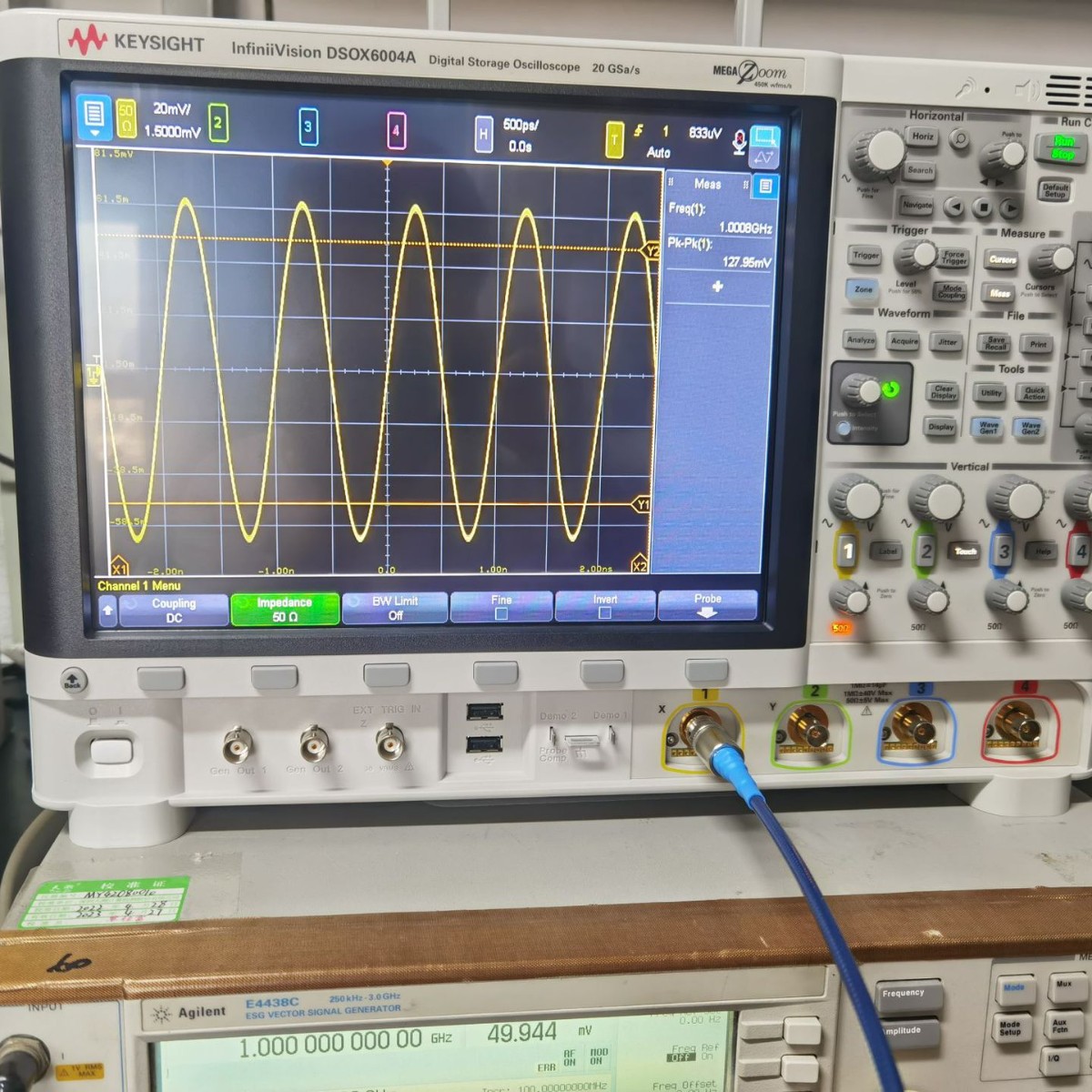1092x1092 pixels.
Task: Toggle the Wave Gen2 button
Action: pyautogui.click(x=1031, y=428)
